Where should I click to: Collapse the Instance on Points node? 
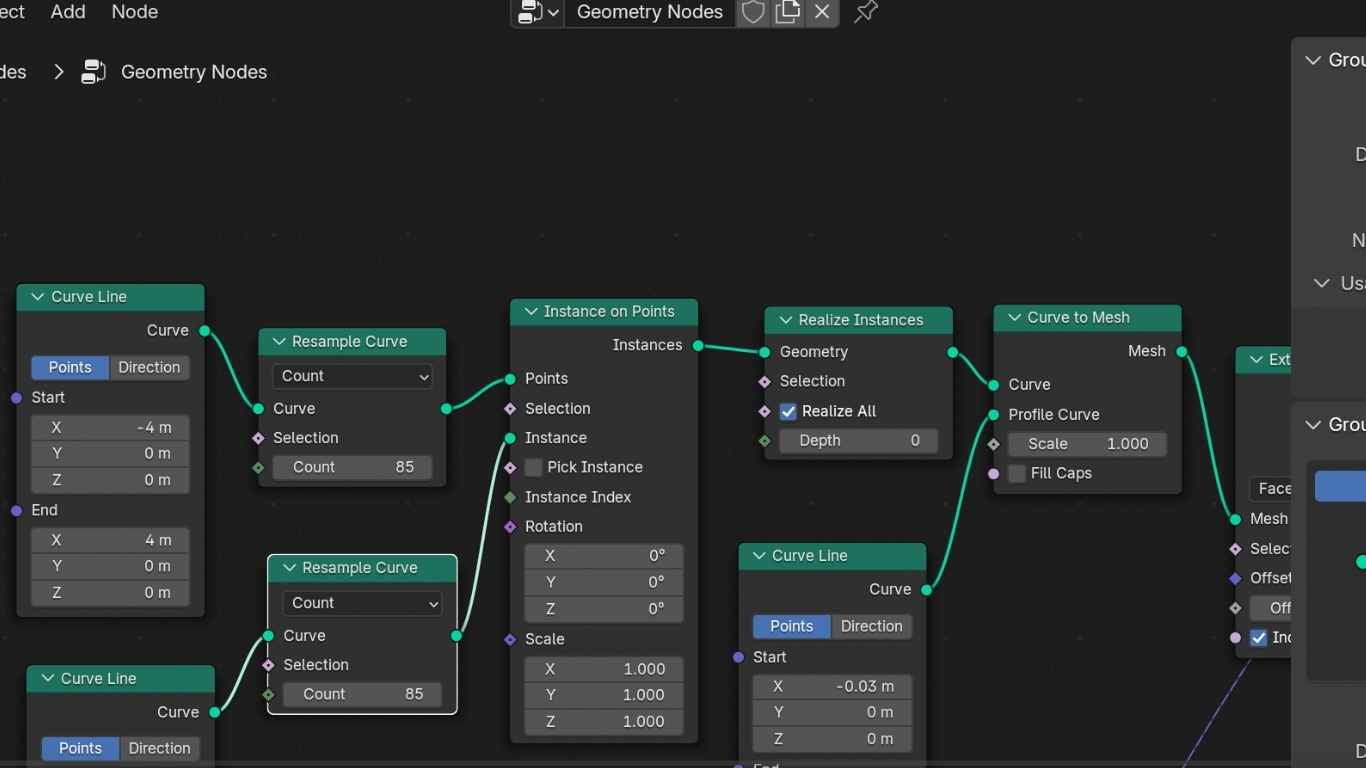pyautogui.click(x=528, y=312)
